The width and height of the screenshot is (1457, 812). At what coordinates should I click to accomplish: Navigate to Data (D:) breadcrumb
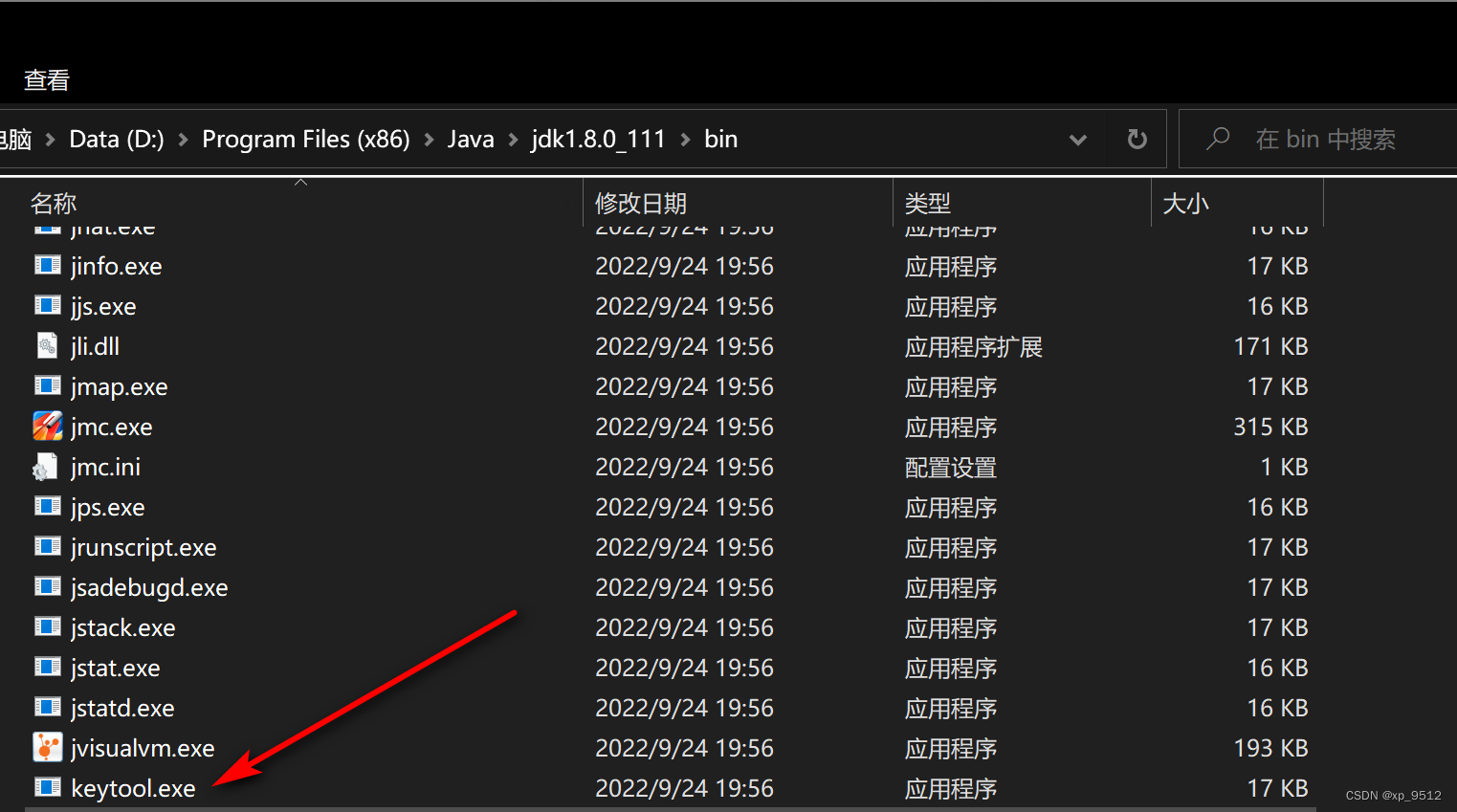click(x=117, y=140)
